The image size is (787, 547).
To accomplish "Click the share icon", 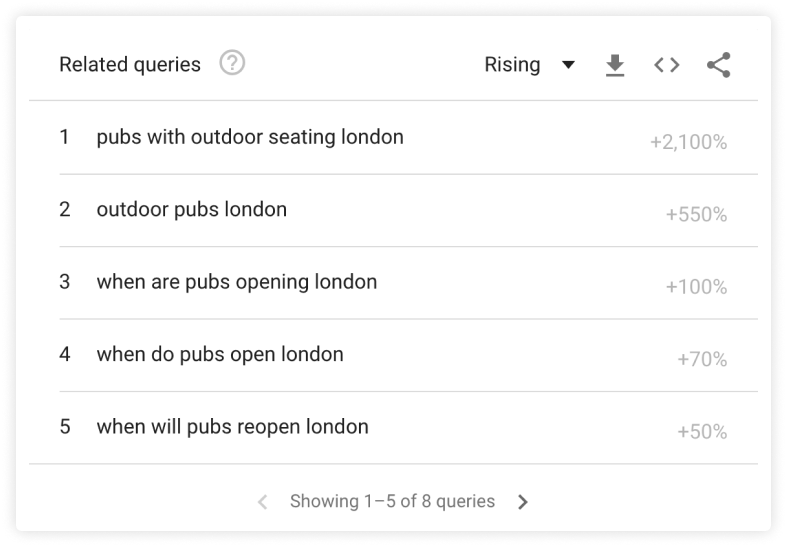I will click(719, 65).
